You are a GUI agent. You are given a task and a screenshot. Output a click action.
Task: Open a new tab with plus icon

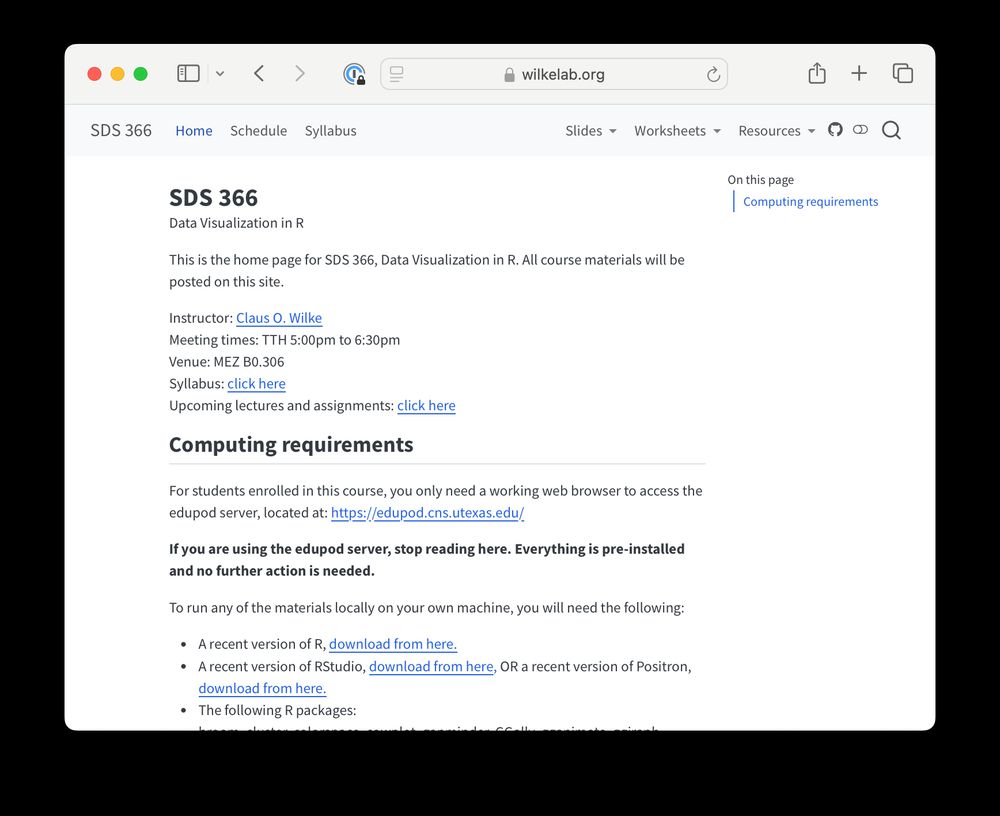coord(859,73)
